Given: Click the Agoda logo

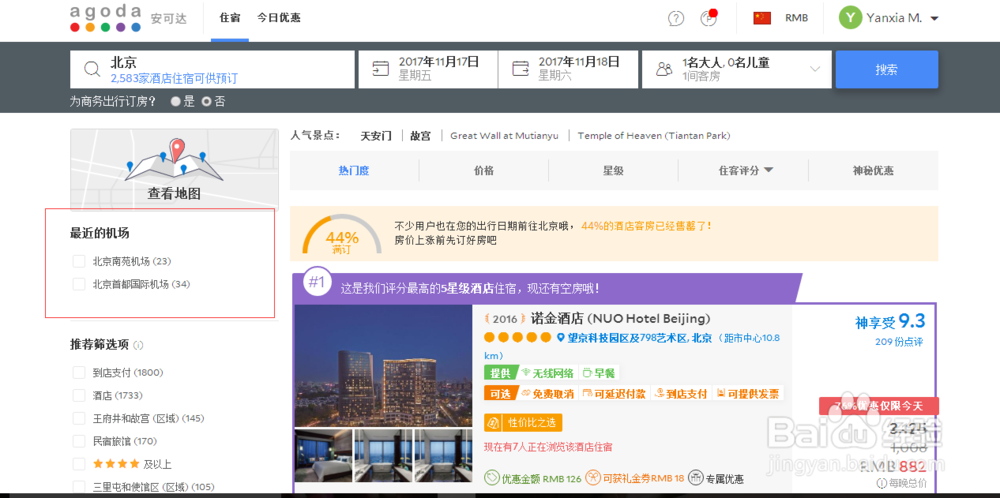Looking at the screenshot, I should click(105, 18).
